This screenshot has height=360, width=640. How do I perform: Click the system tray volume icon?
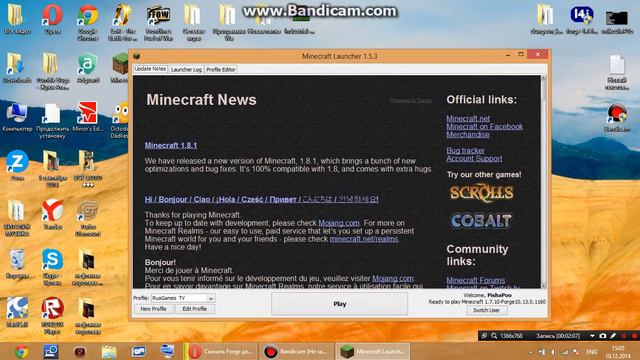pos(553,352)
